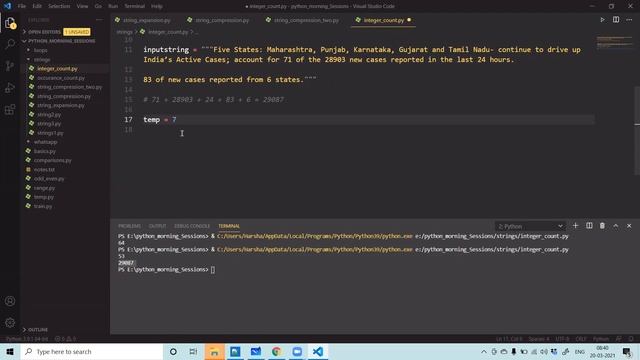Open Cortana circle icon on taskbar
This screenshot has height=360, width=640.
click(173, 351)
